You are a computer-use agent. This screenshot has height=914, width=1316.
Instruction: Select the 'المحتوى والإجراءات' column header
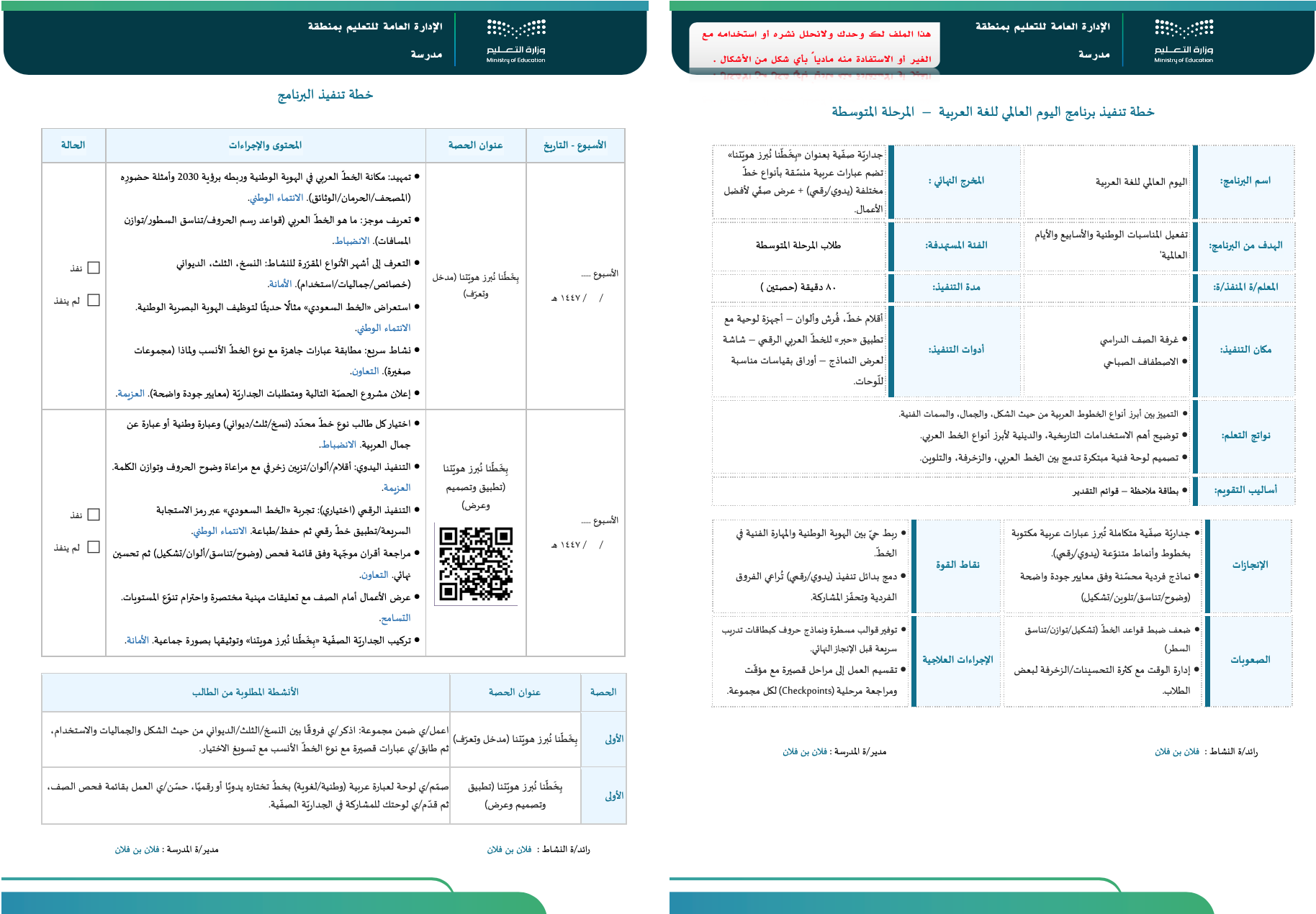(x=265, y=145)
